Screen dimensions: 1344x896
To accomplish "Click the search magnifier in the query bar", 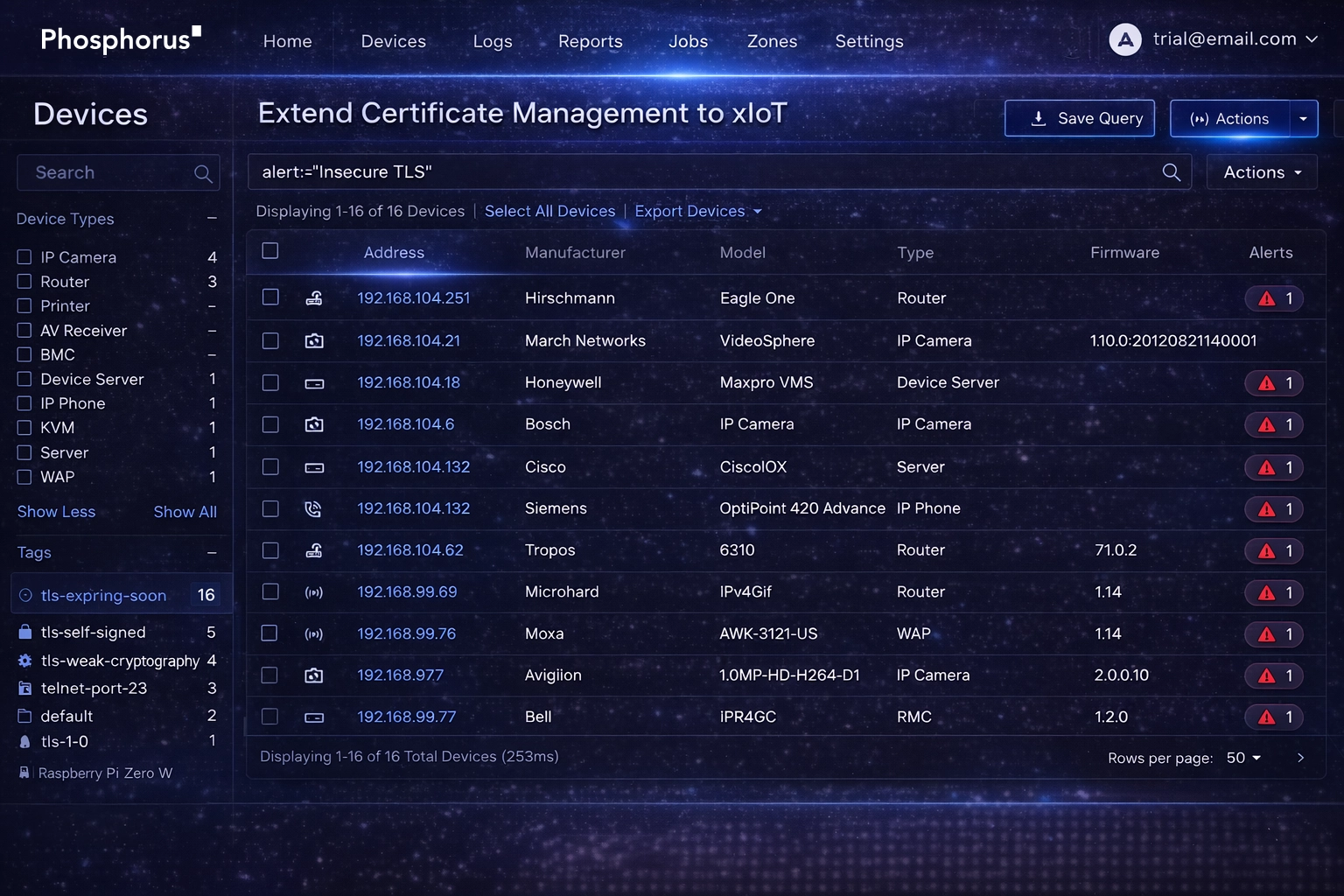I will coord(1171,171).
